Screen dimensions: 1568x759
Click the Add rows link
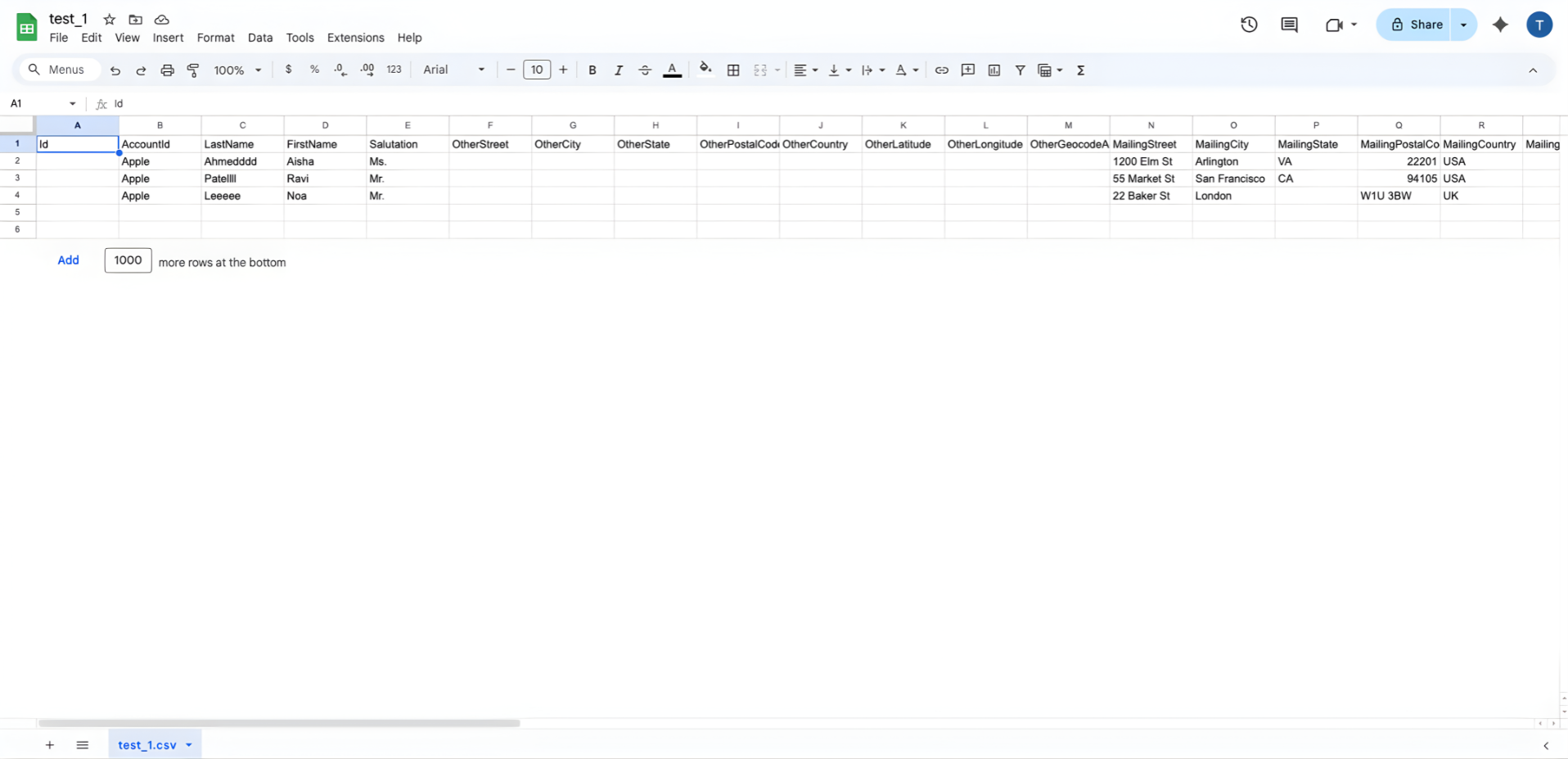coord(69,260)
